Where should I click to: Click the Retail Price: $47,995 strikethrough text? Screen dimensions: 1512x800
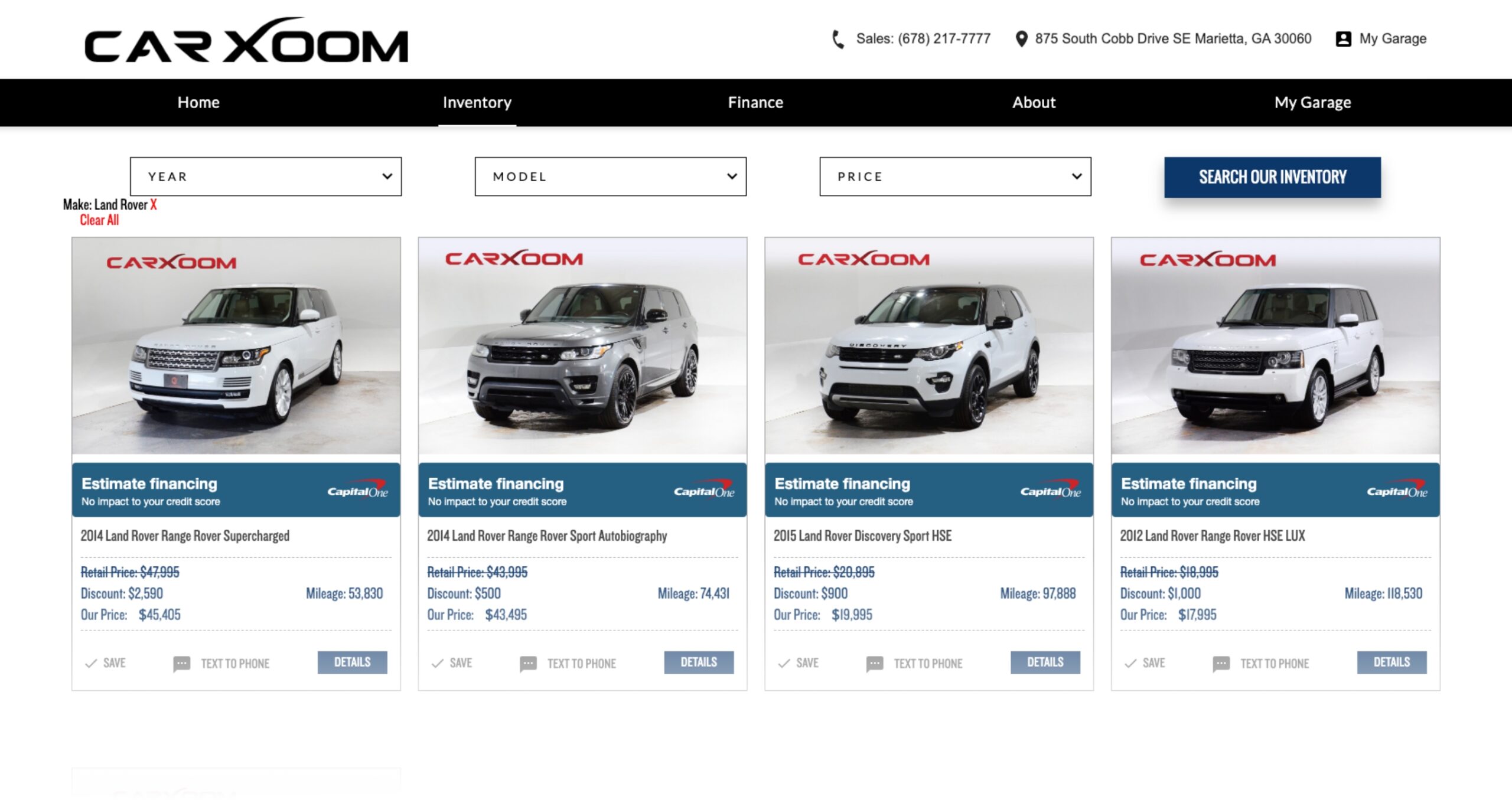[130, 572]
